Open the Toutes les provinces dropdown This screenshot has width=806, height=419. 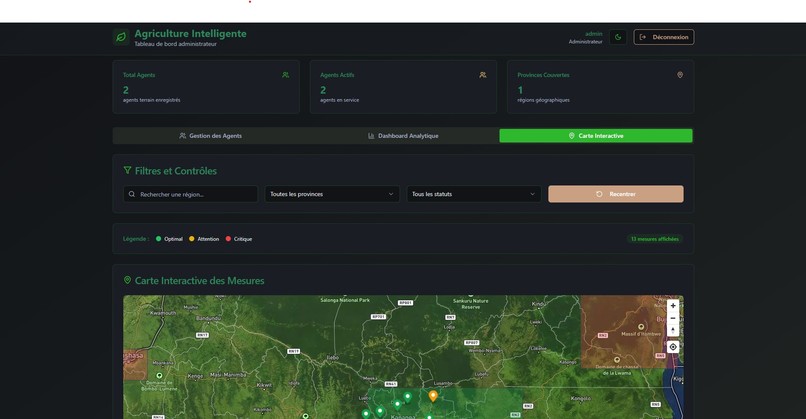(332, 194)
